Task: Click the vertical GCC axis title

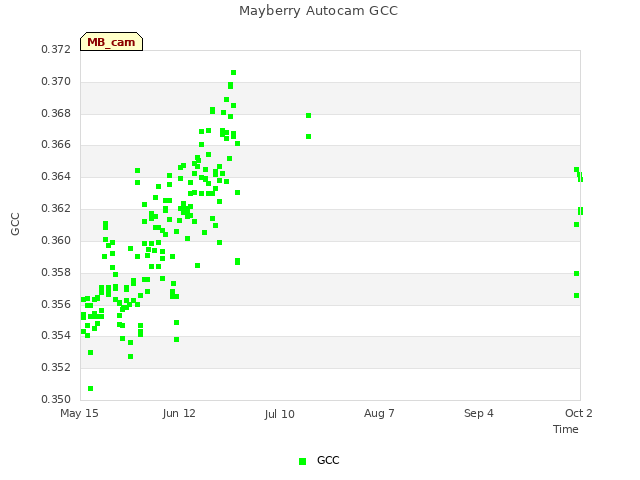Action: (15, 224)
